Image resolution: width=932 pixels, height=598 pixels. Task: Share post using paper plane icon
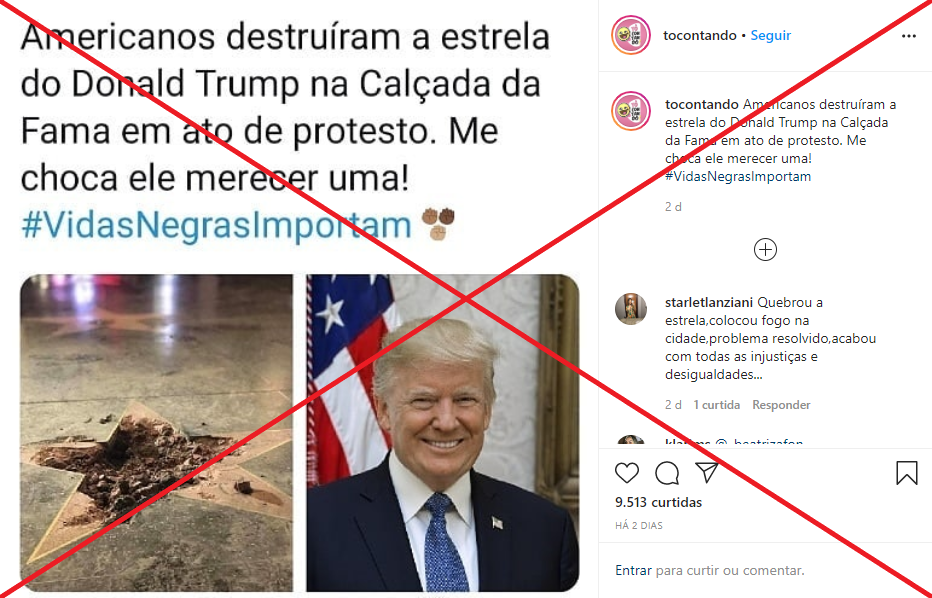click(707, 473)
